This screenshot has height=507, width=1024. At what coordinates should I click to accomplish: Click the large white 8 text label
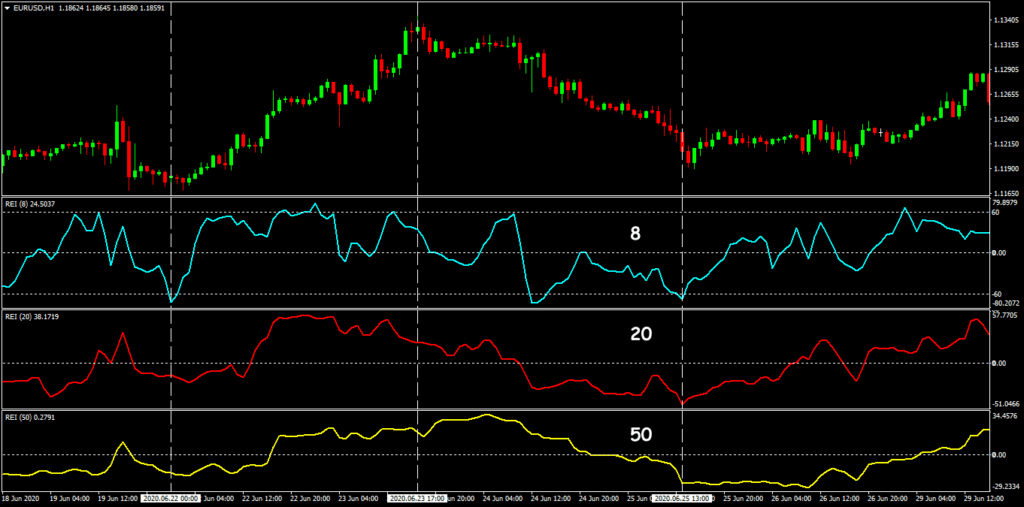pos(635,234)
